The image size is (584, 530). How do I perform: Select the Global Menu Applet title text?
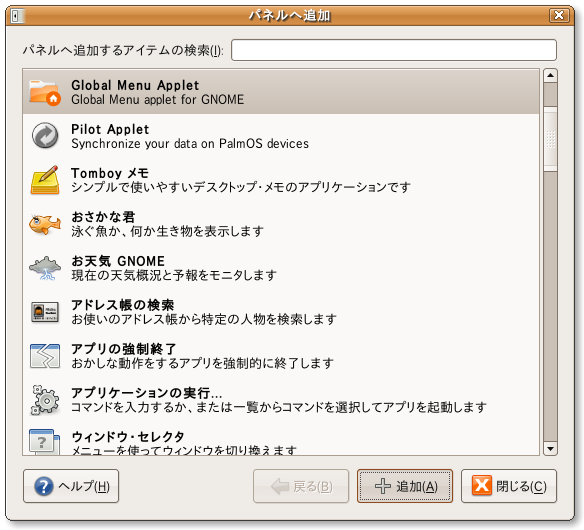[135, 85]
